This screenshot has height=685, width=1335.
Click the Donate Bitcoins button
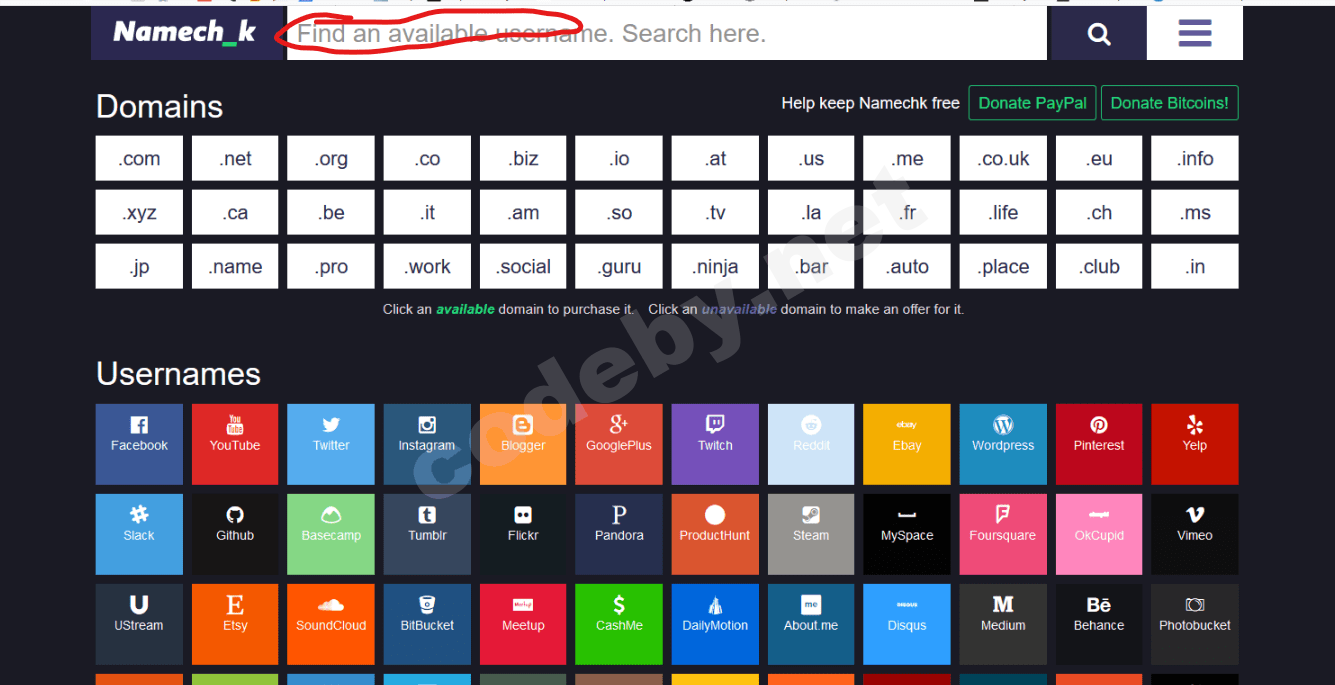(x=1170, y=103)
